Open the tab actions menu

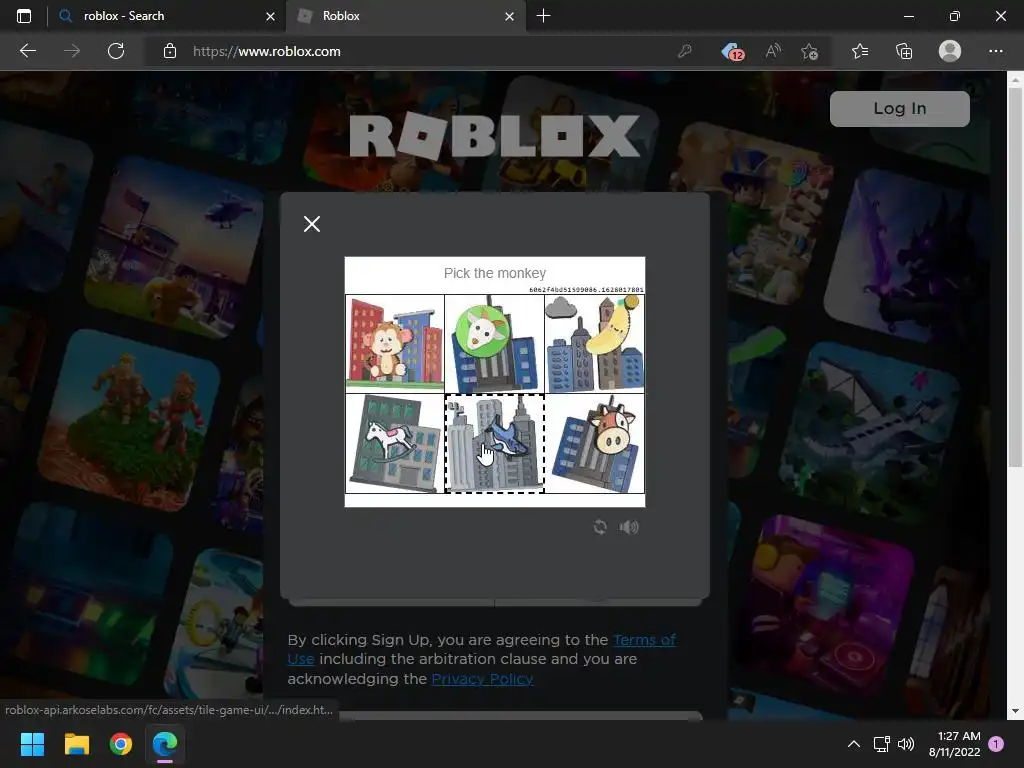(24, 16)
